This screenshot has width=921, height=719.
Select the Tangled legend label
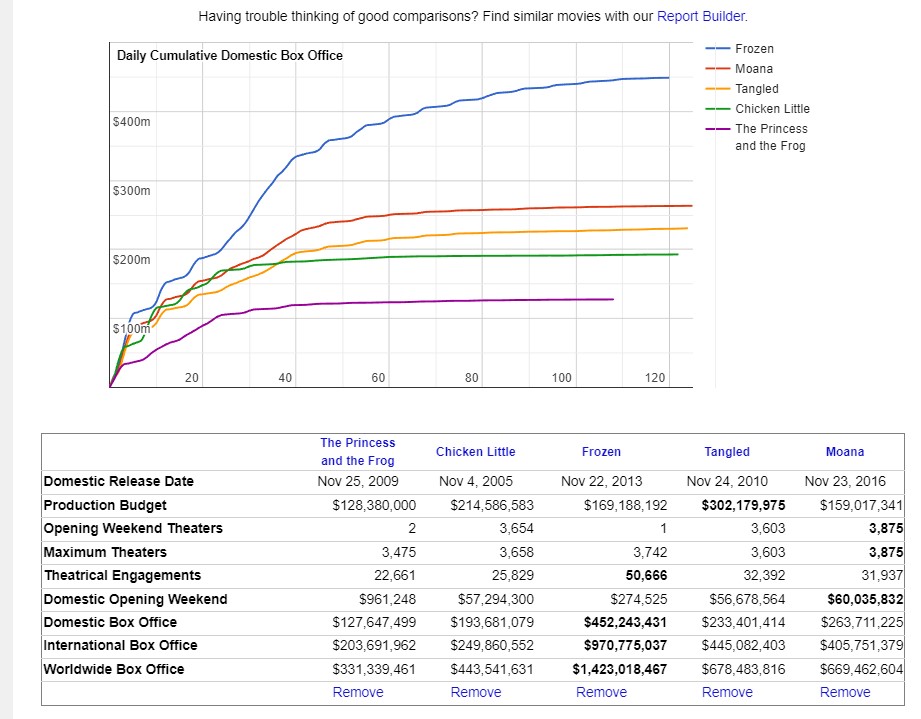coord(757,89)
